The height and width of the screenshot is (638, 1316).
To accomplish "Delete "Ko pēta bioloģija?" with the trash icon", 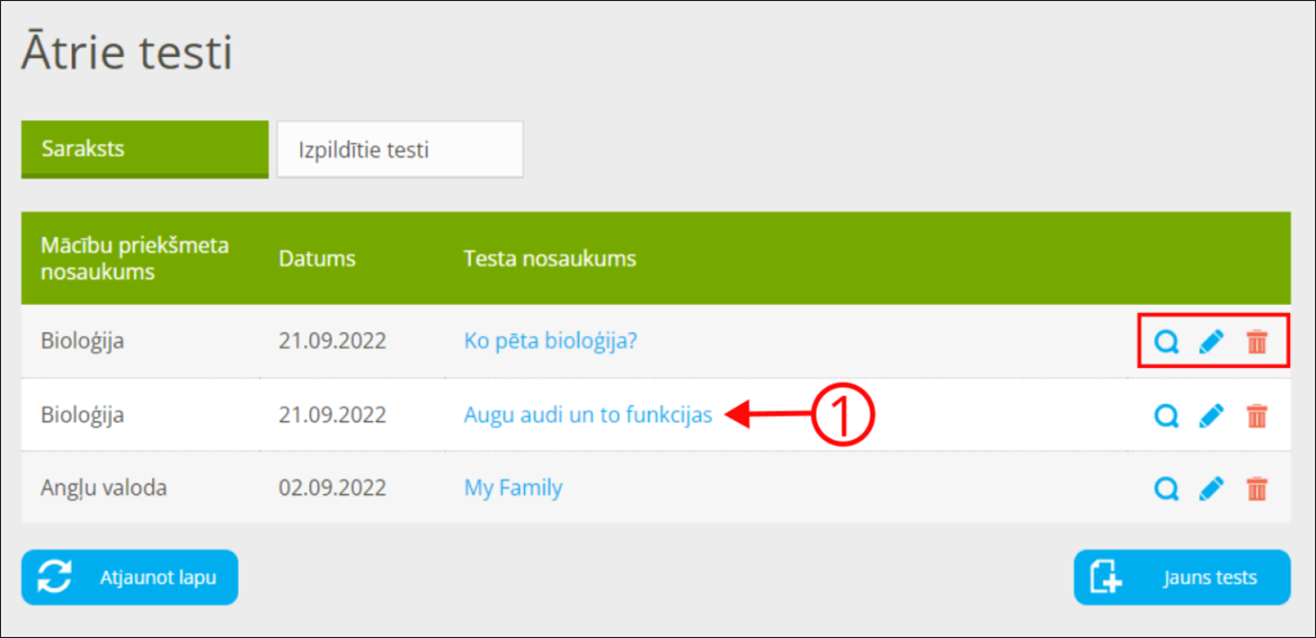I will (1257, 341).
